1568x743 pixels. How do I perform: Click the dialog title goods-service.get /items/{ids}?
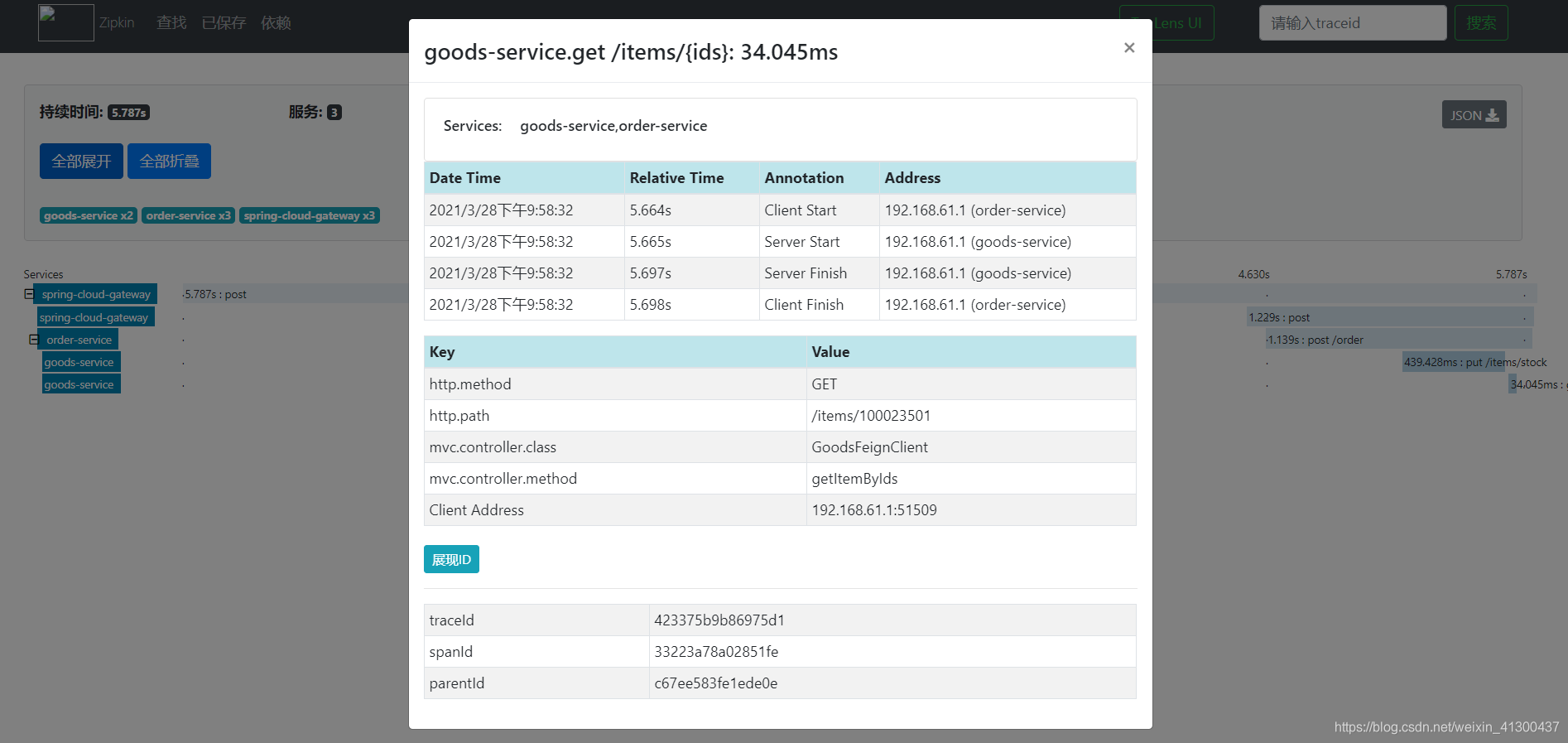[x=631, y=52]
